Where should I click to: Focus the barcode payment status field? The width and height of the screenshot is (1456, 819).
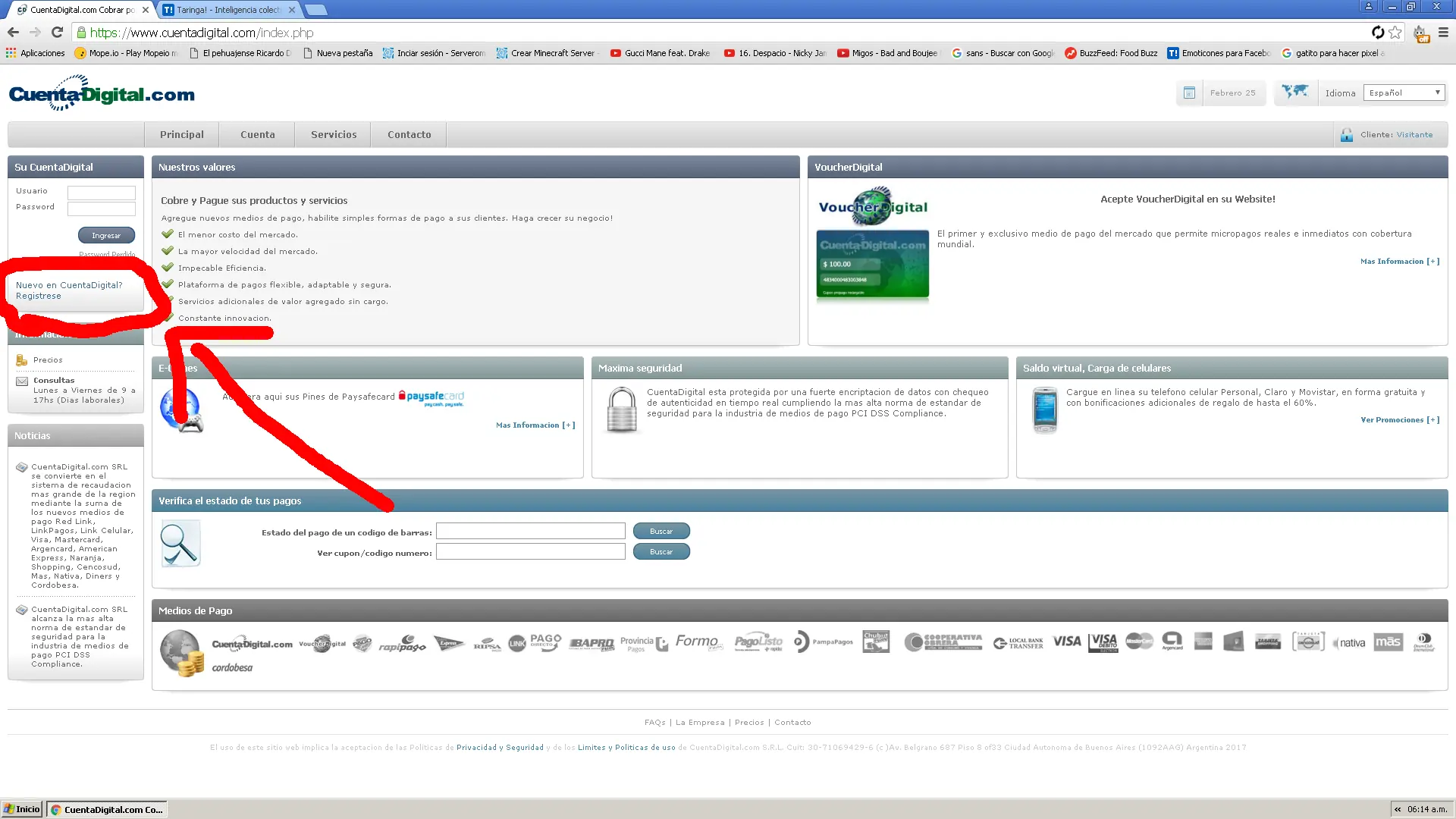point(531,532)
